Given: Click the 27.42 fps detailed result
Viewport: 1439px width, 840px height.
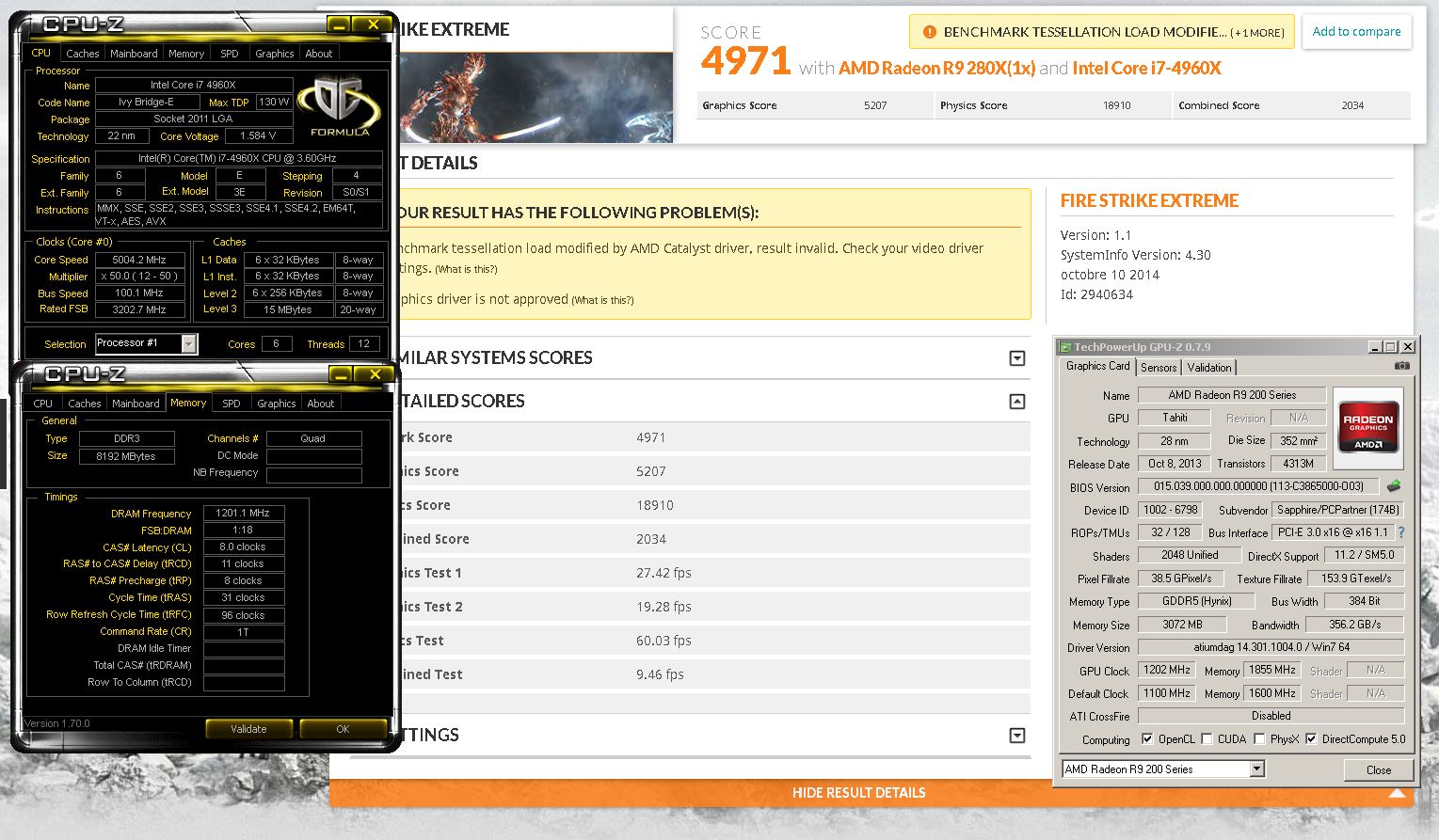Looking at the screenshot, I should click(664, 573).
